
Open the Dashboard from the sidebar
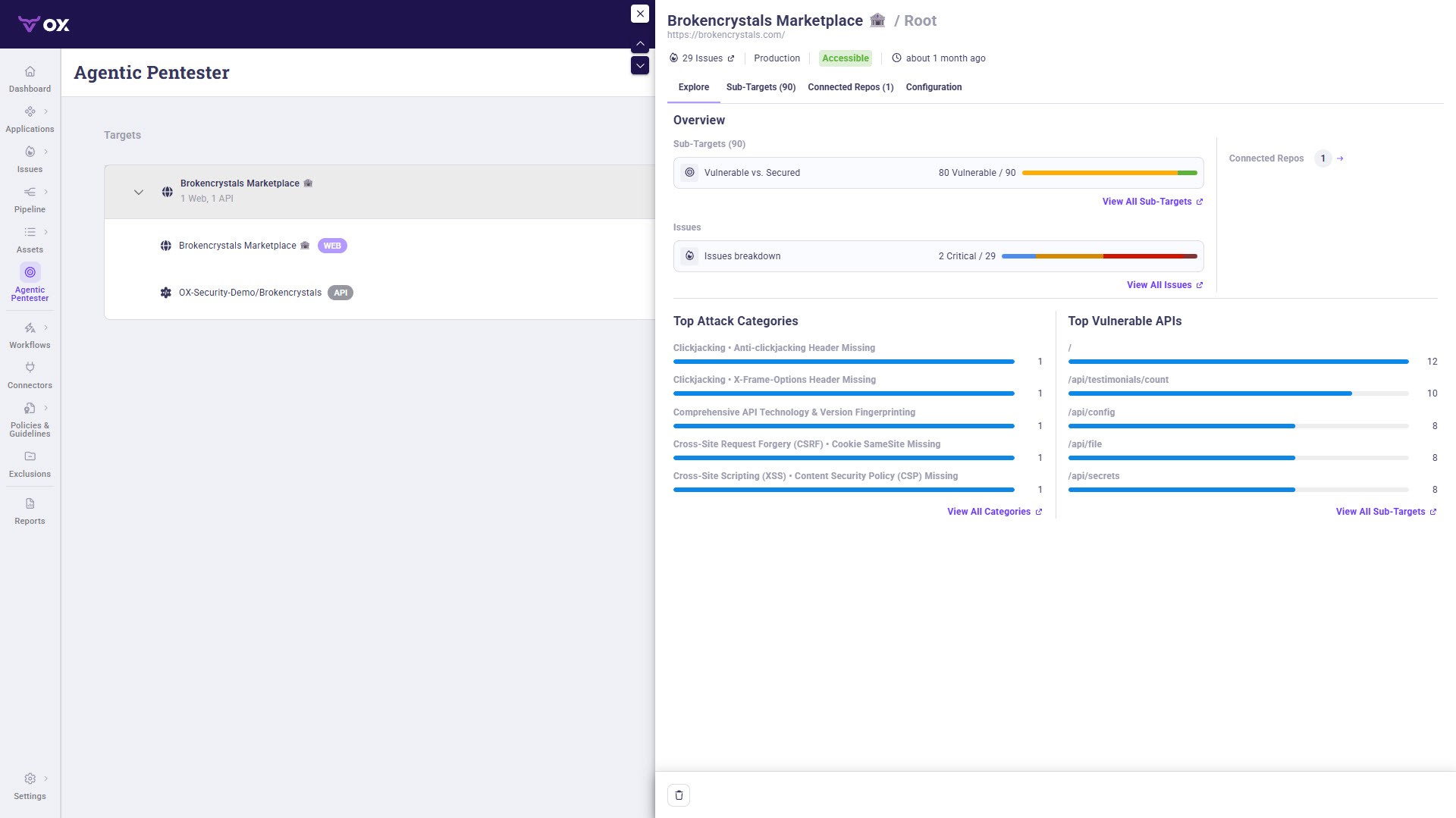click(30, 79)
